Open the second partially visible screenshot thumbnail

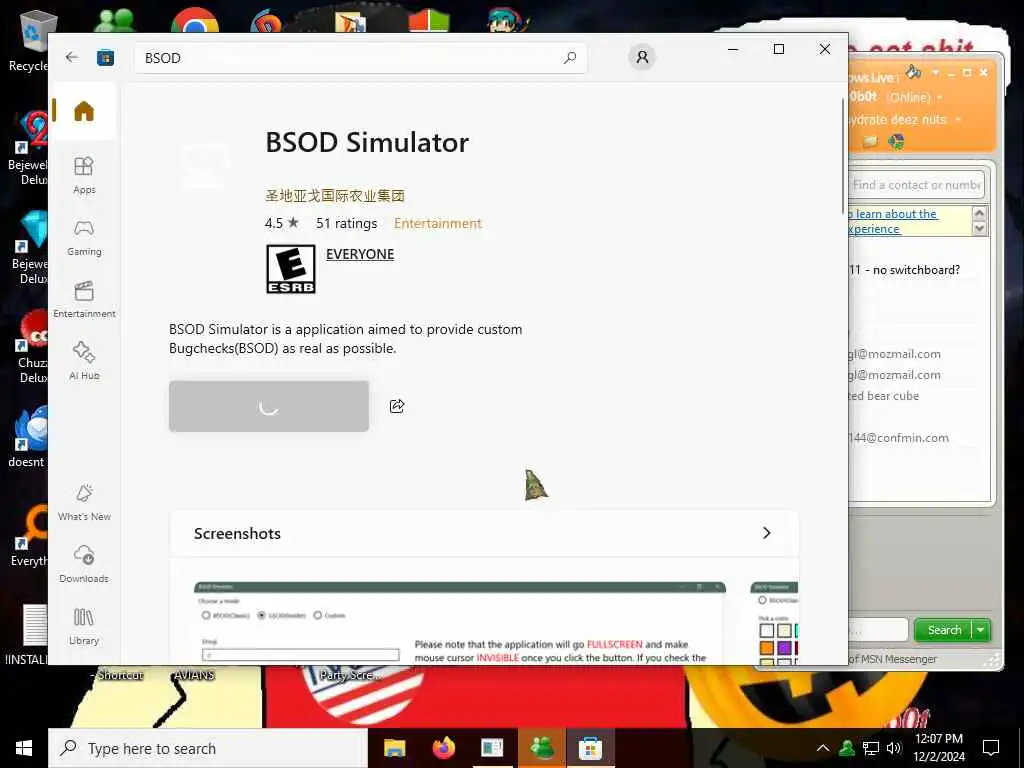click(775, 622)
